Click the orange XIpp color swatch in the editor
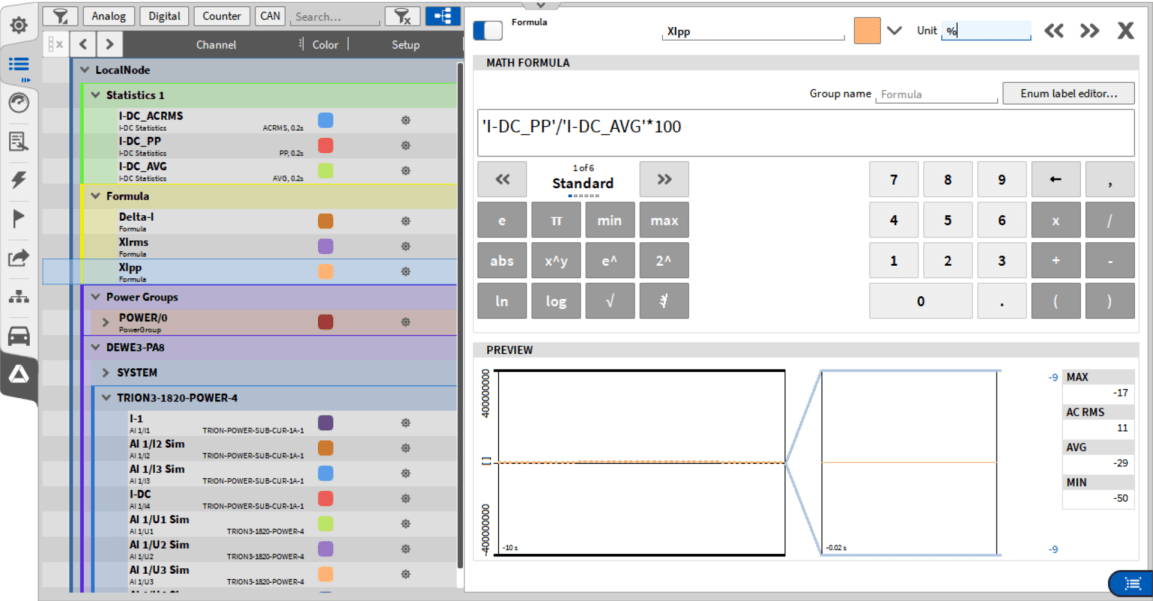Screen dimensions: 1153x601 [867, 30]
